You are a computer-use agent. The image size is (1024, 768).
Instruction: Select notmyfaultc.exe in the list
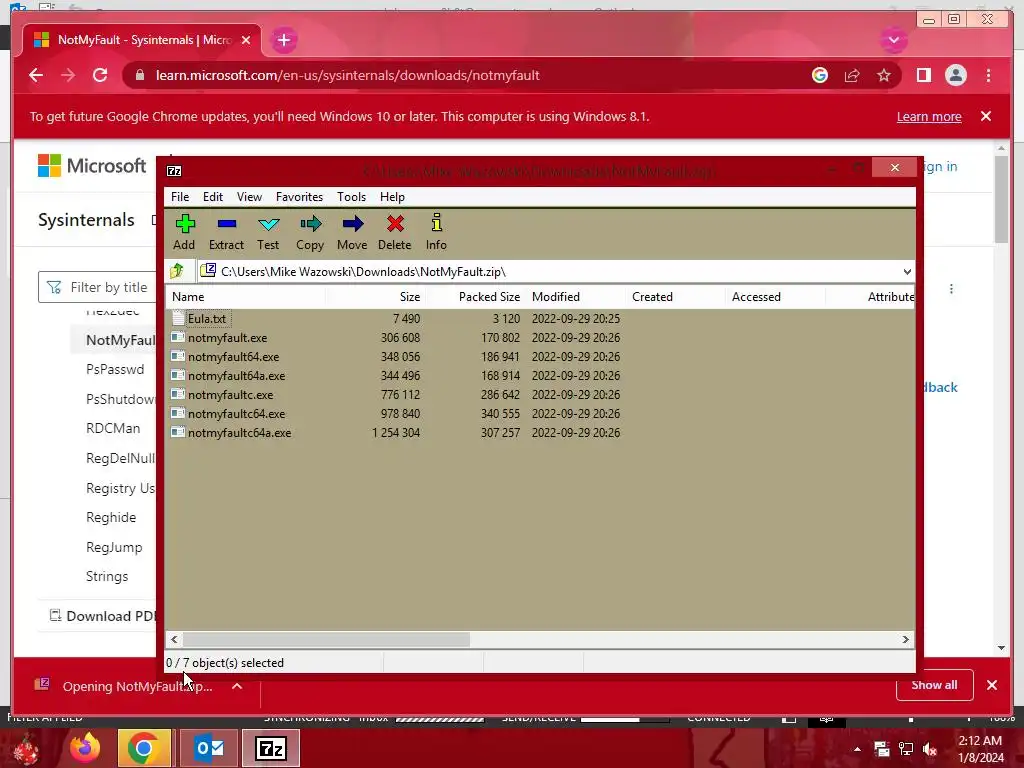point(231,394)
